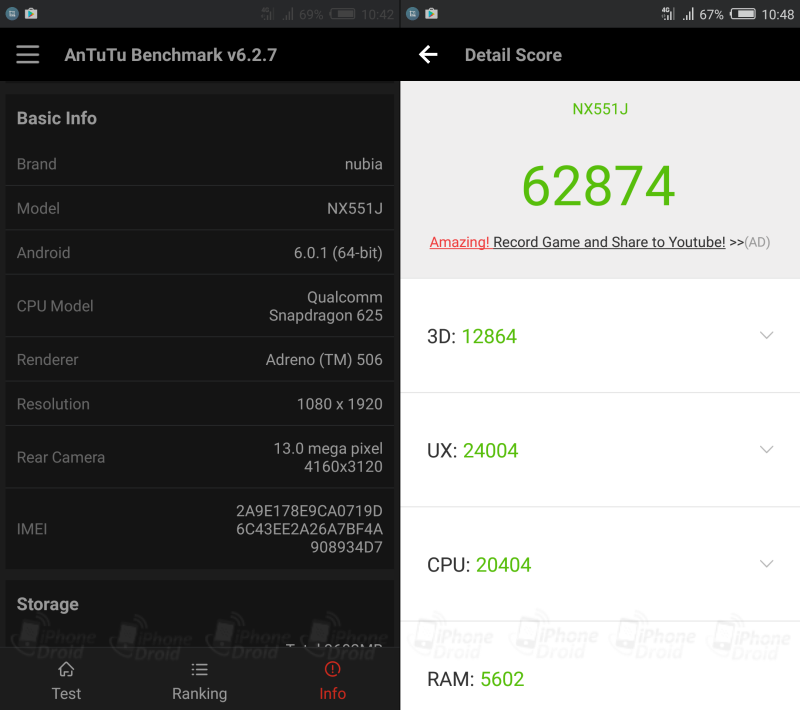Switch to the Ranking tab label

pyautogui.click(x=199, y=694)
